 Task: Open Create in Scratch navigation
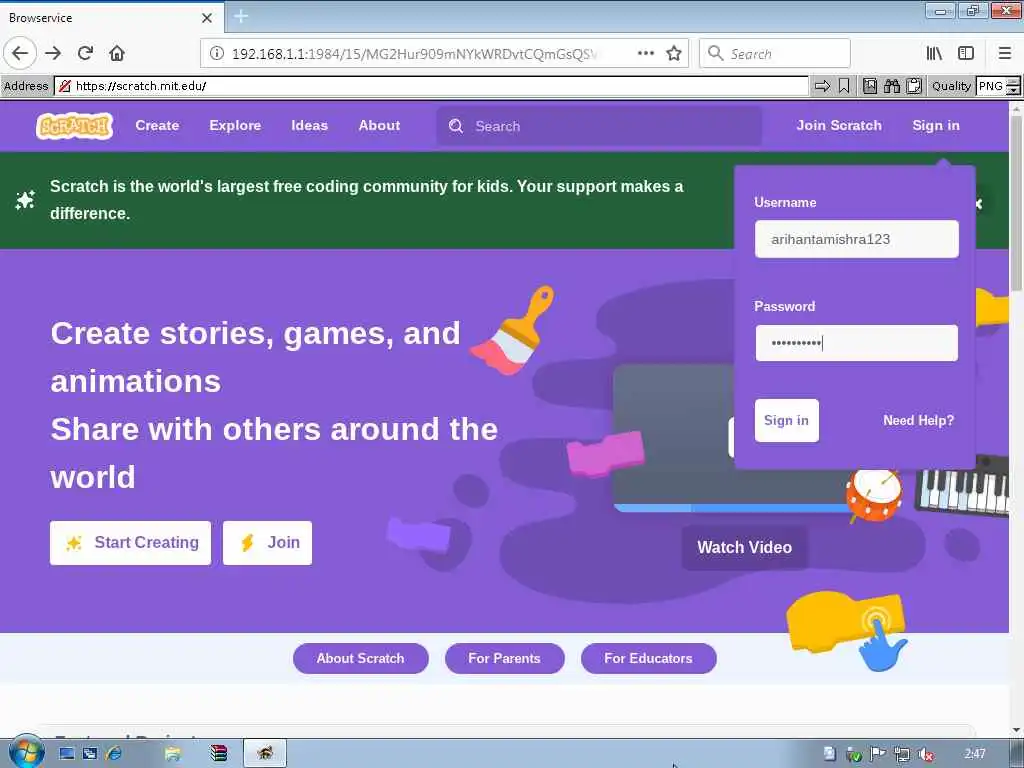click(157, 125)
